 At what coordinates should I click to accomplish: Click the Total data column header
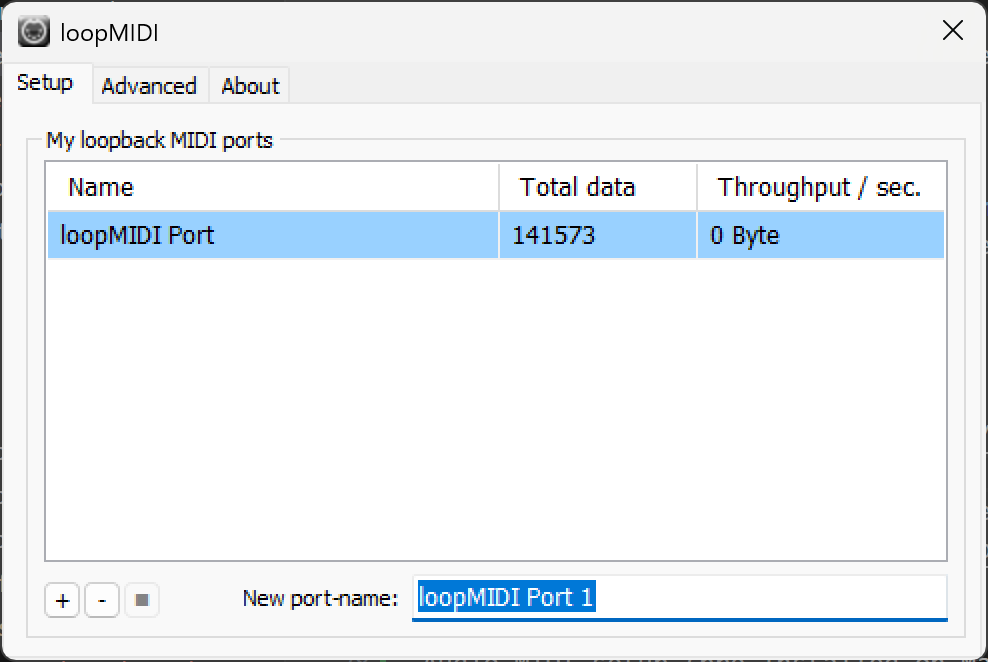click(x=598, y=187)
